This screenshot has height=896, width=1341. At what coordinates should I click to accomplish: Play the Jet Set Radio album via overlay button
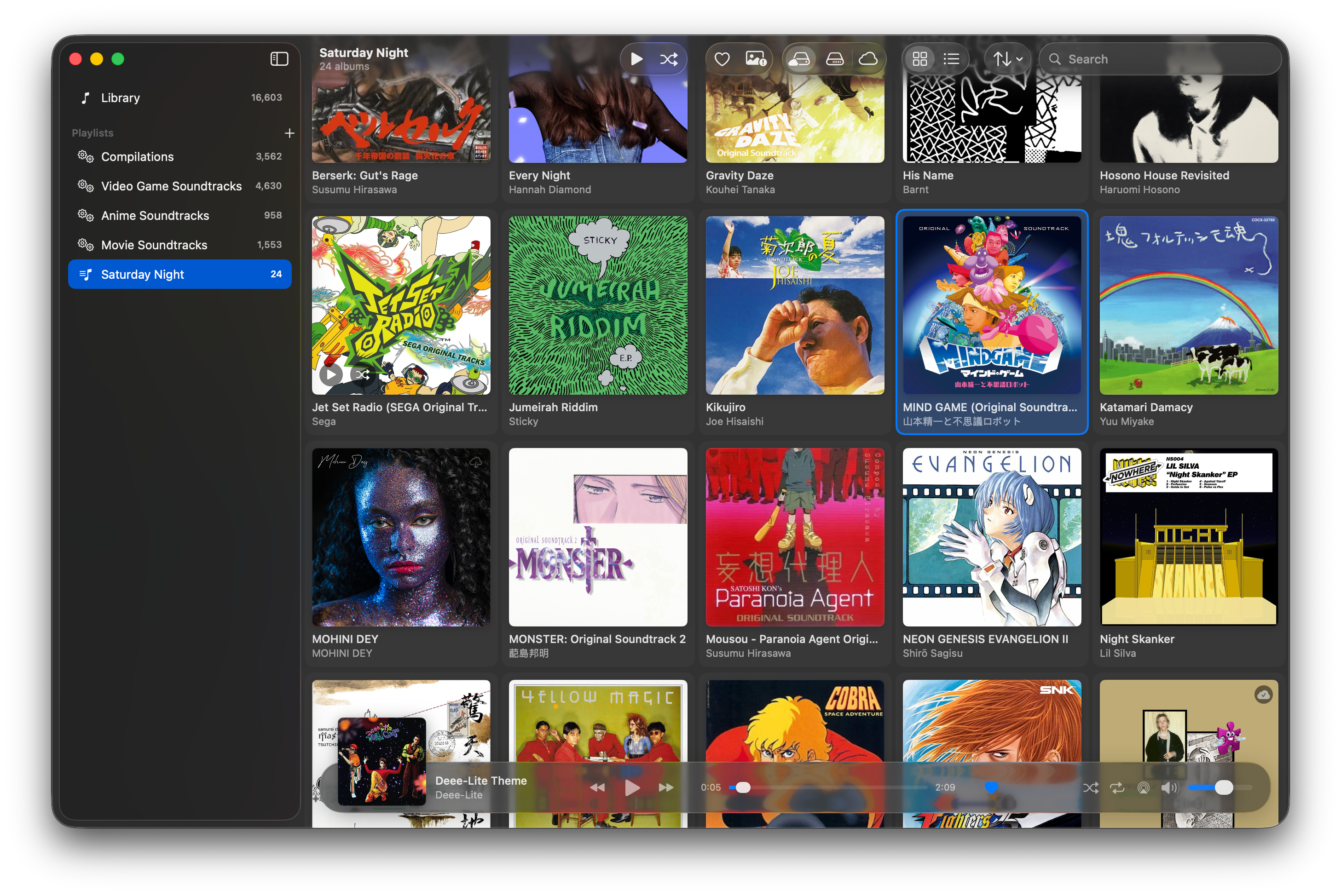[x=331, y=375]
